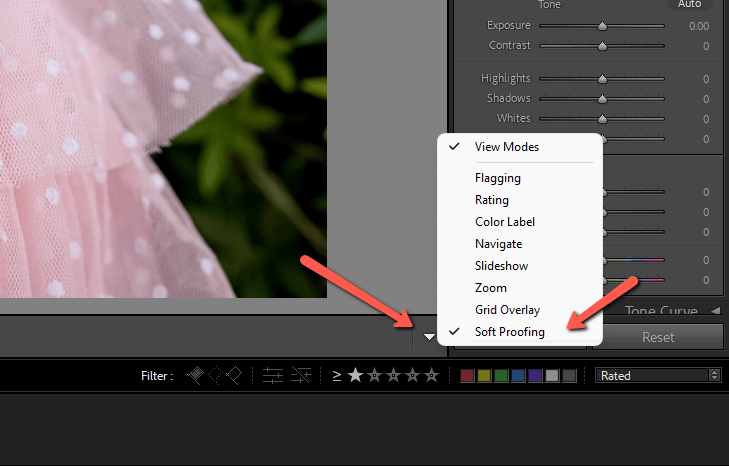Image resolution: width=729 pixels, height=466 pixels.
Task: Collapse the Tone Curve panel triangle
Action: coord(716,310)
